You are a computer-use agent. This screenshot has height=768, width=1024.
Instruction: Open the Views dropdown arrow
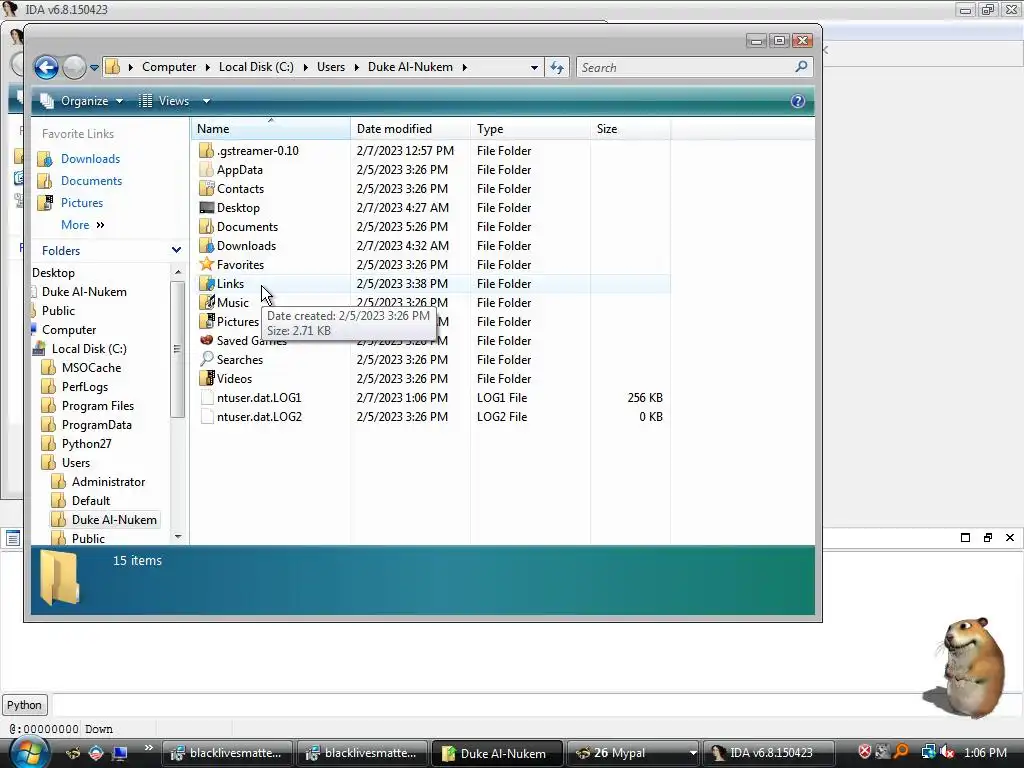pyautogui.click(x=206, y=101)
